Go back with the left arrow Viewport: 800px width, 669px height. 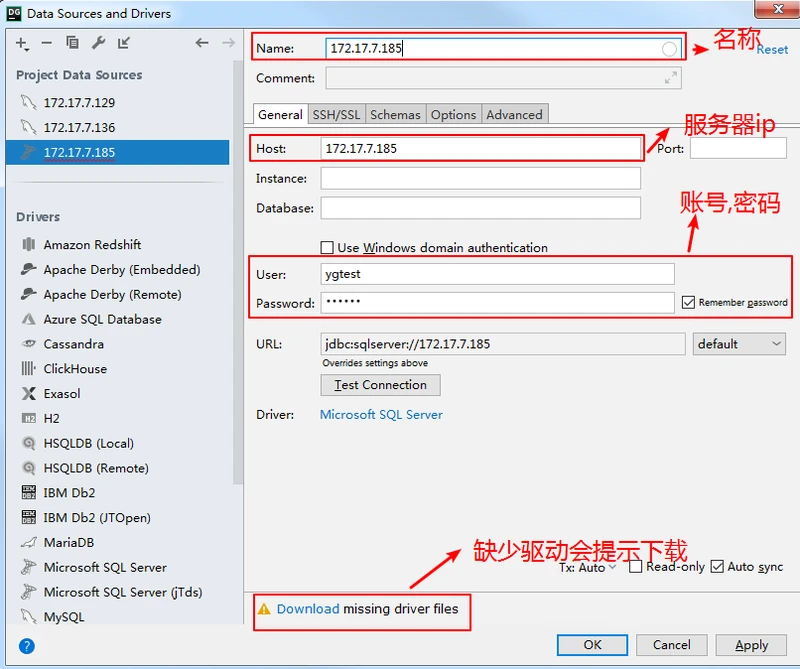tap(202, 43)
